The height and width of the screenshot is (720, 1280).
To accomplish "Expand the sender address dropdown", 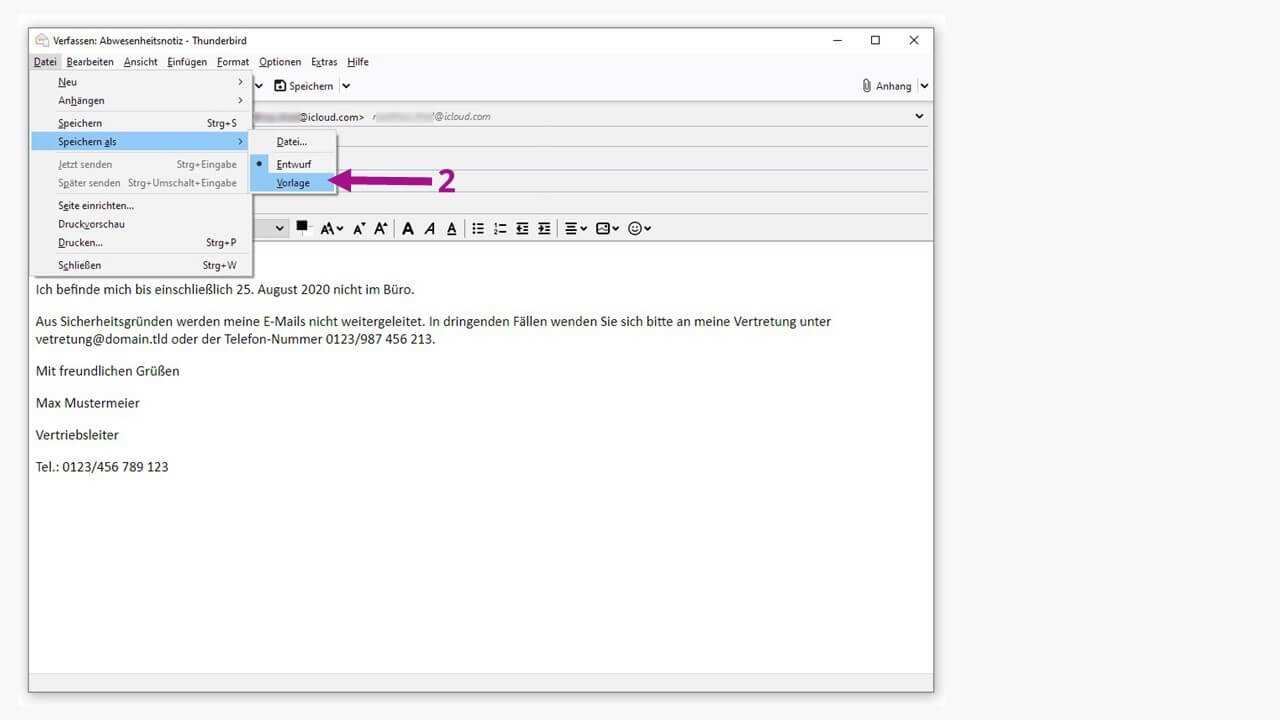I will pos(919,117).
